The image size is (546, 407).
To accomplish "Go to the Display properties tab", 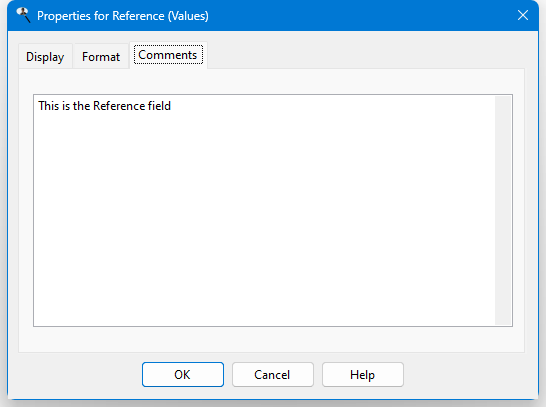I will (x=45, y=56).
